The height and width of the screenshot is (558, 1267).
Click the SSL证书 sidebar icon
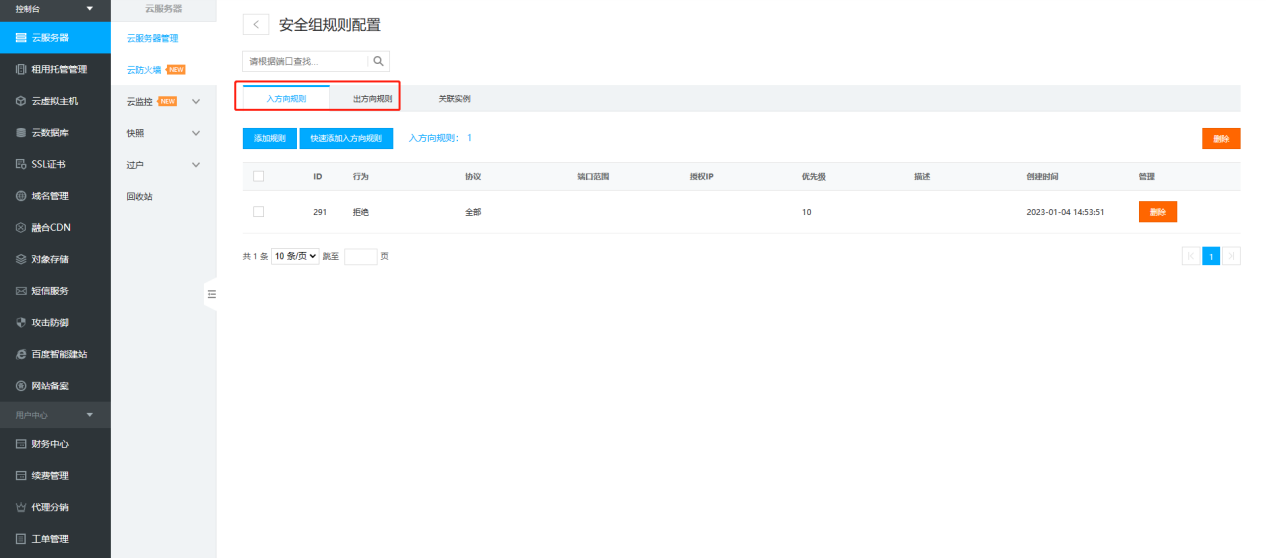click(21, 164)
